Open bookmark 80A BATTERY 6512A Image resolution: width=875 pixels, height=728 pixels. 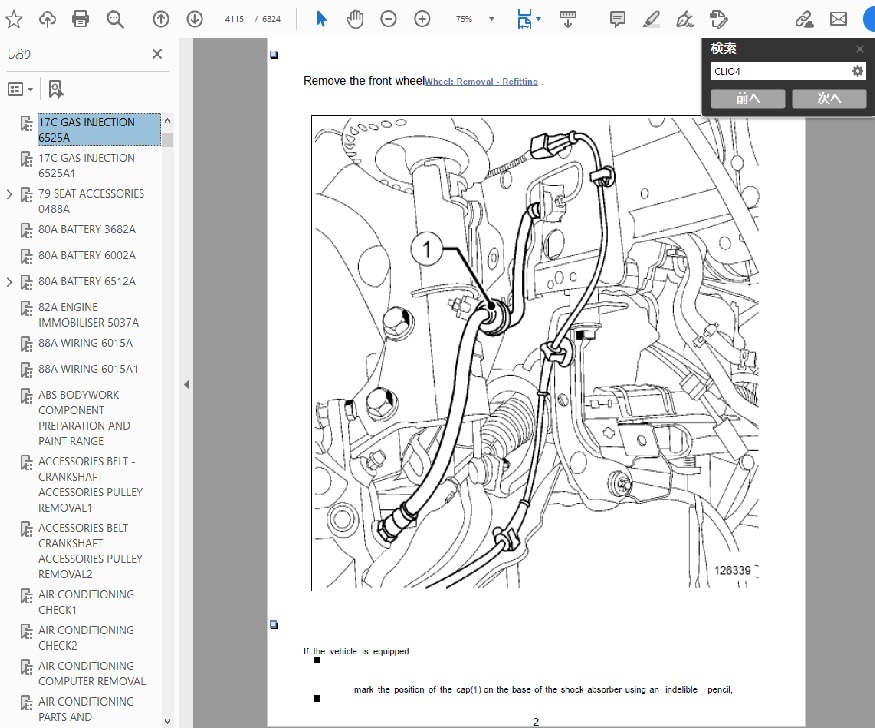coord(86,281)
